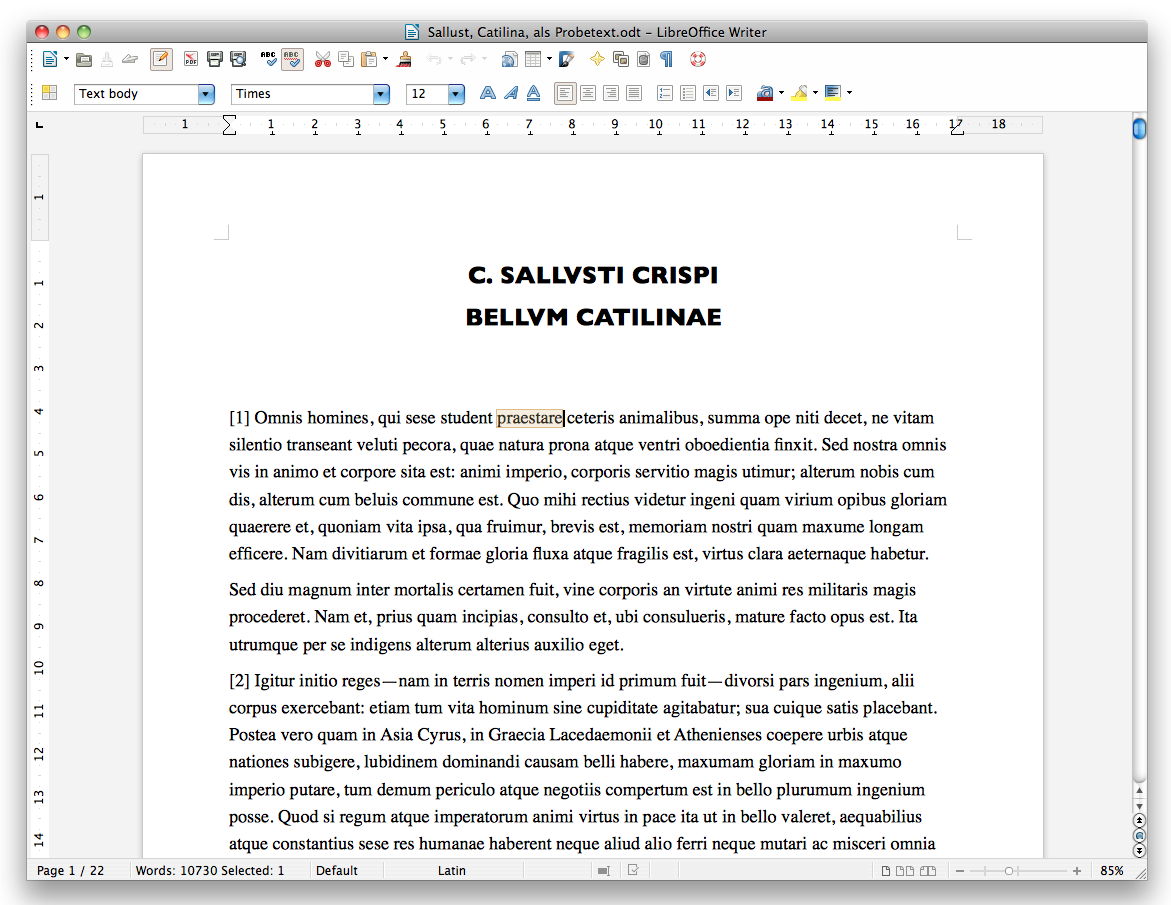The width and height of the screenshot is (1171, 905).
Task: Click the Zoom In plus button
Action: pyautogui.click(x=1077, y=871)
